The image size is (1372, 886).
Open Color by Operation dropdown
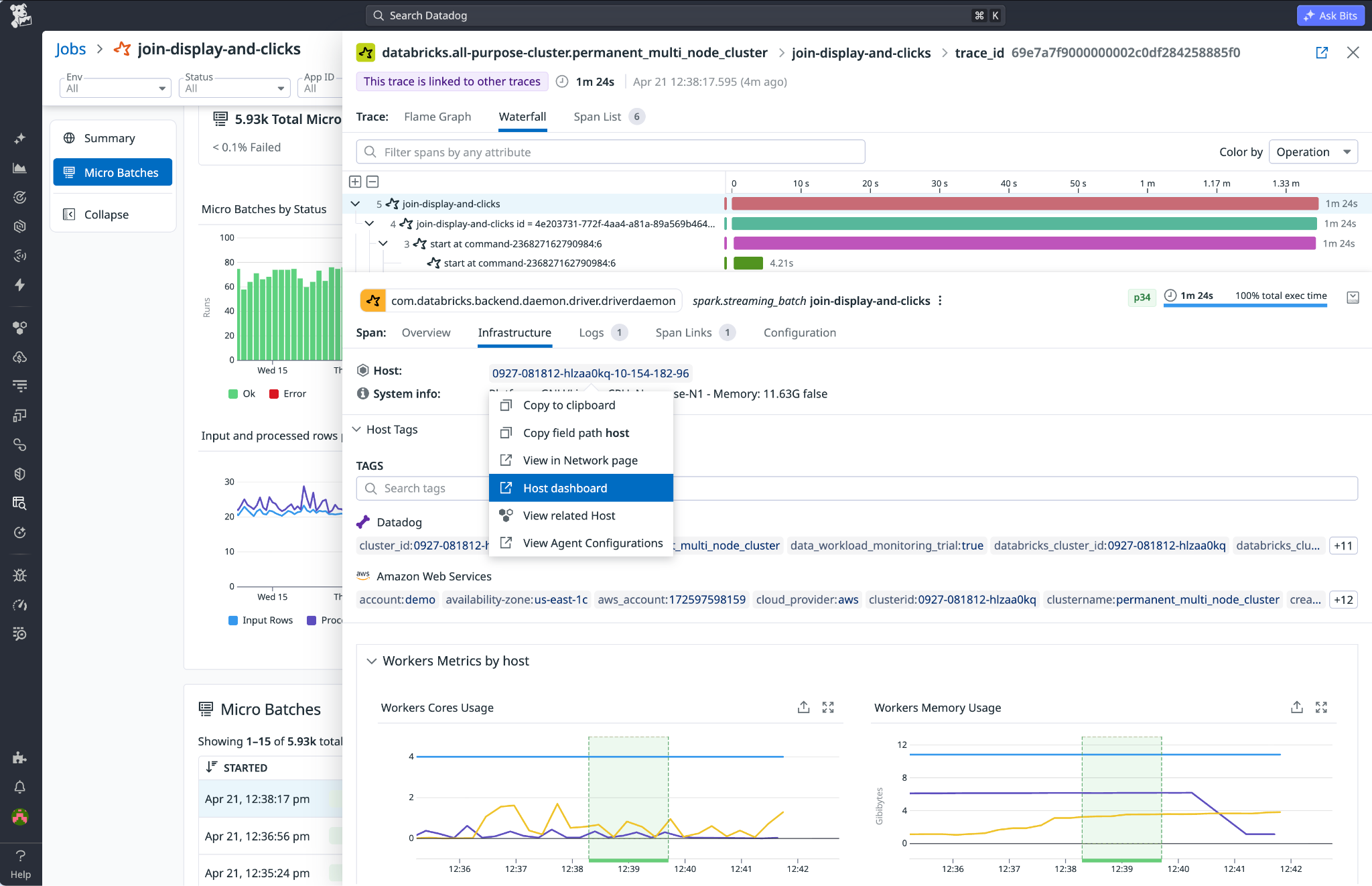click(x=1314, y=152)
